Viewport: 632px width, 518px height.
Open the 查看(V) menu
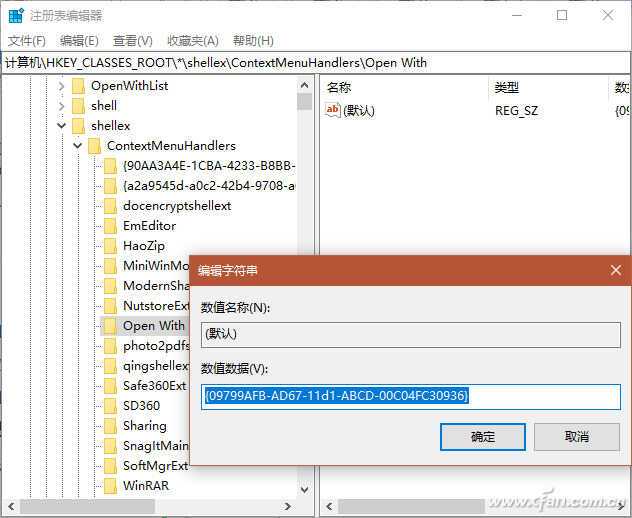tap(132, 41)
